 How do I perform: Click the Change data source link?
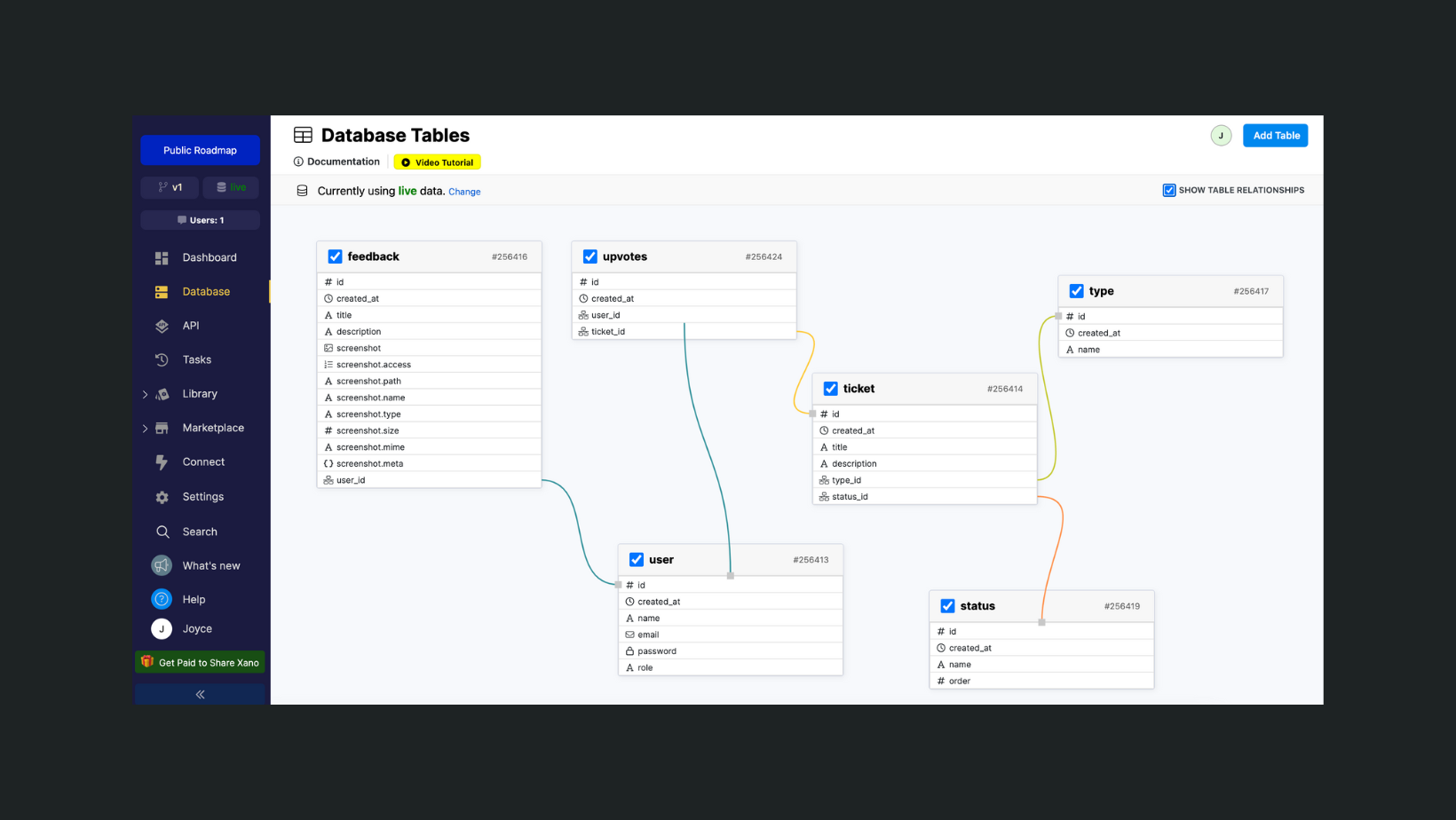pyautogui.click(x=464, y=192)
